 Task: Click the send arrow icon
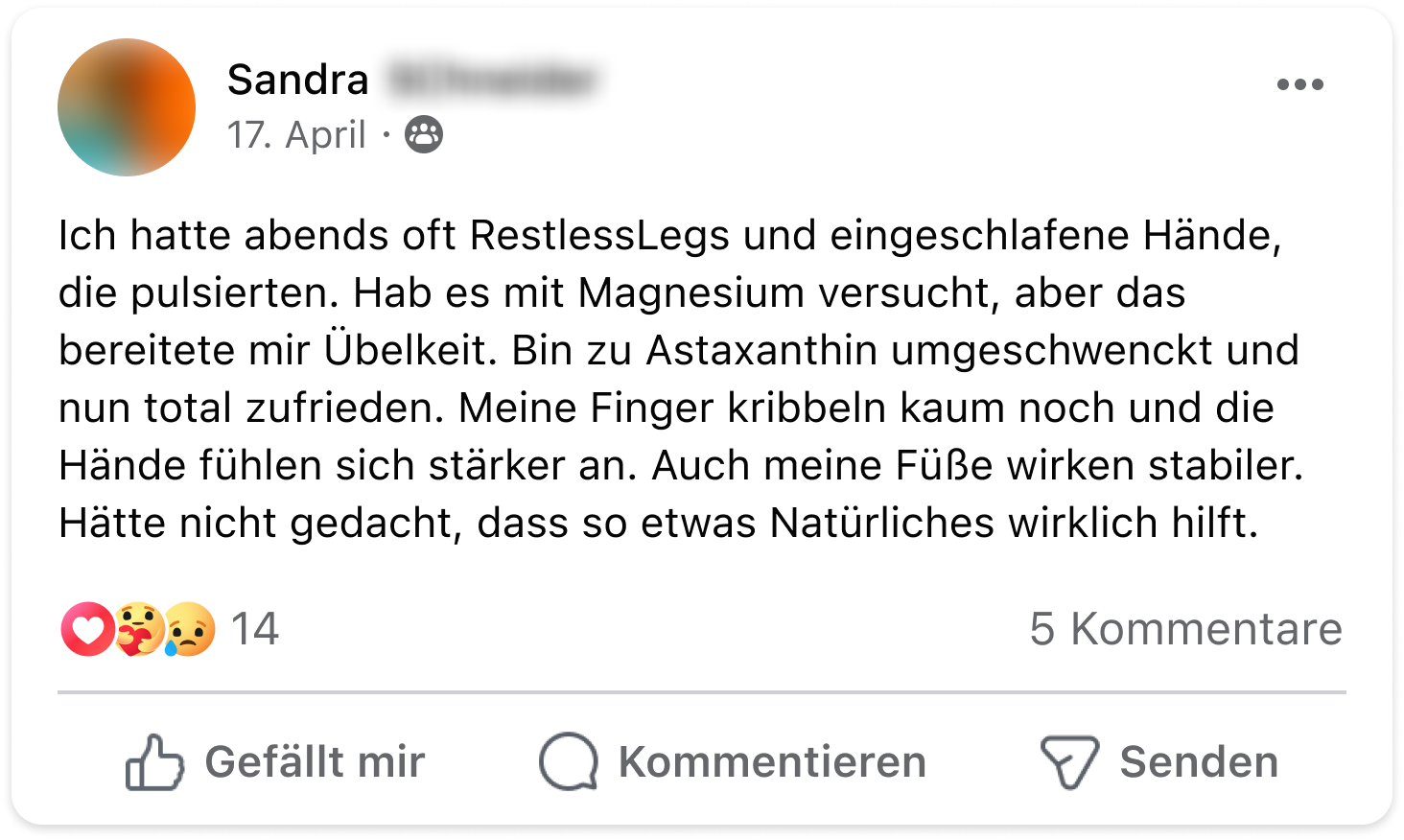1069,762
